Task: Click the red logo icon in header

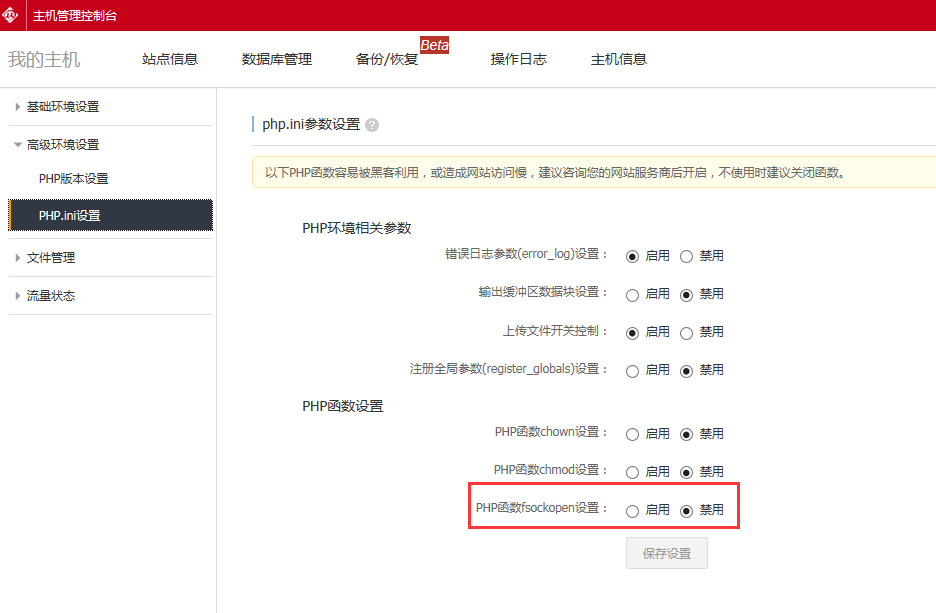Action: pyautogui.click(x=12, y=15)
